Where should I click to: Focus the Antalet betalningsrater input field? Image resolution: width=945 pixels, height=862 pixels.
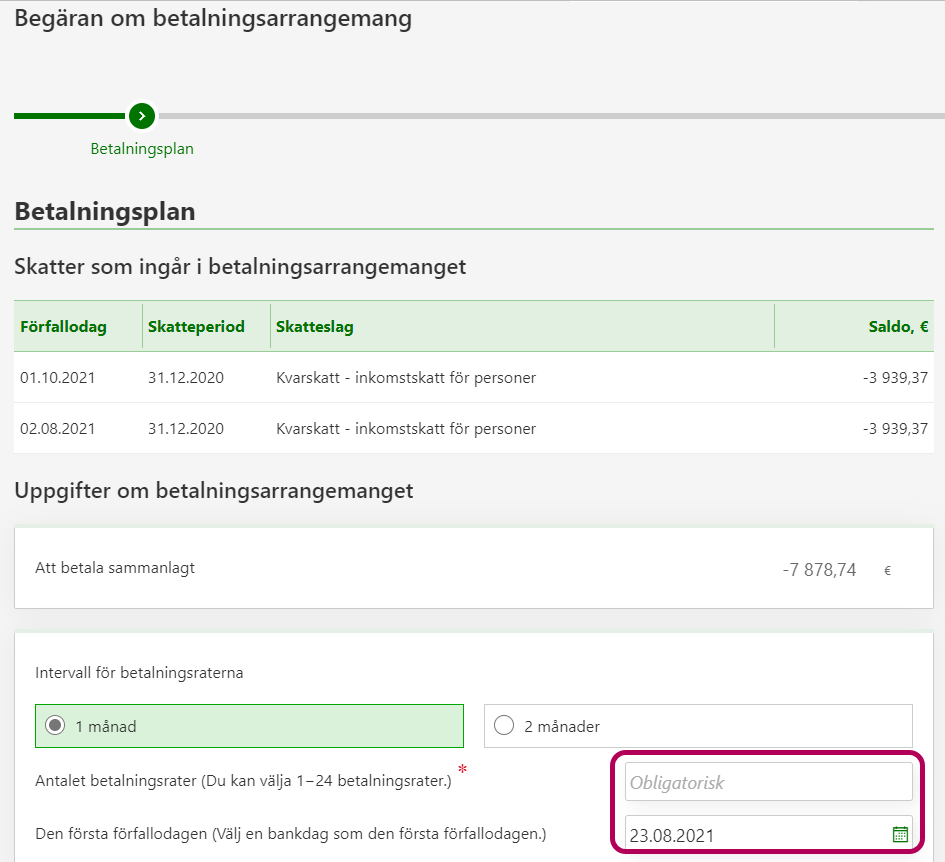pos(768,782)
